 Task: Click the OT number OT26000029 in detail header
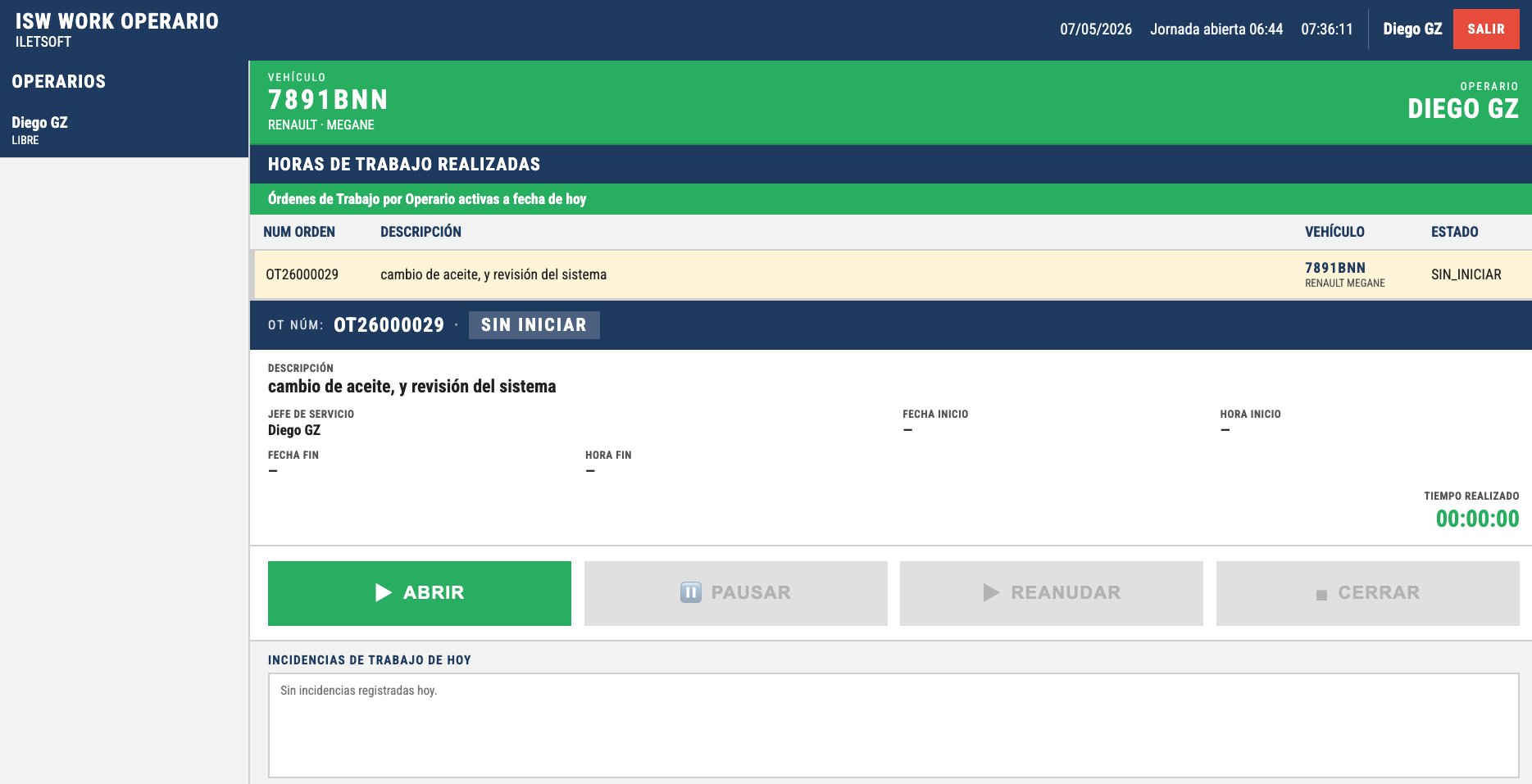point(389,325)
